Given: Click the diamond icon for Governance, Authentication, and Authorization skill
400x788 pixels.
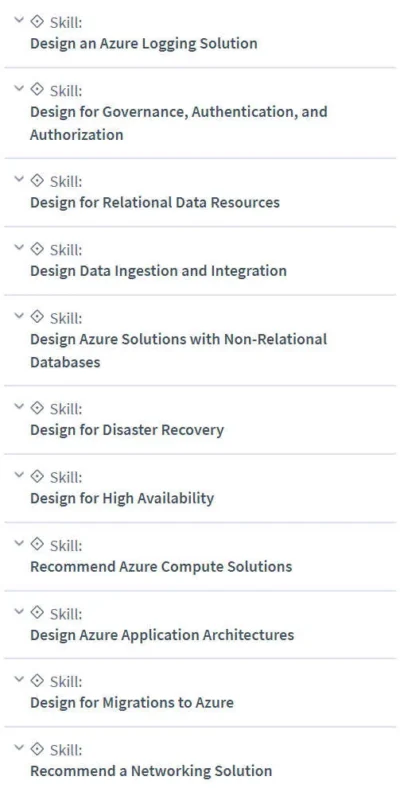Looking at the screenshot, I should pos(37,89).
